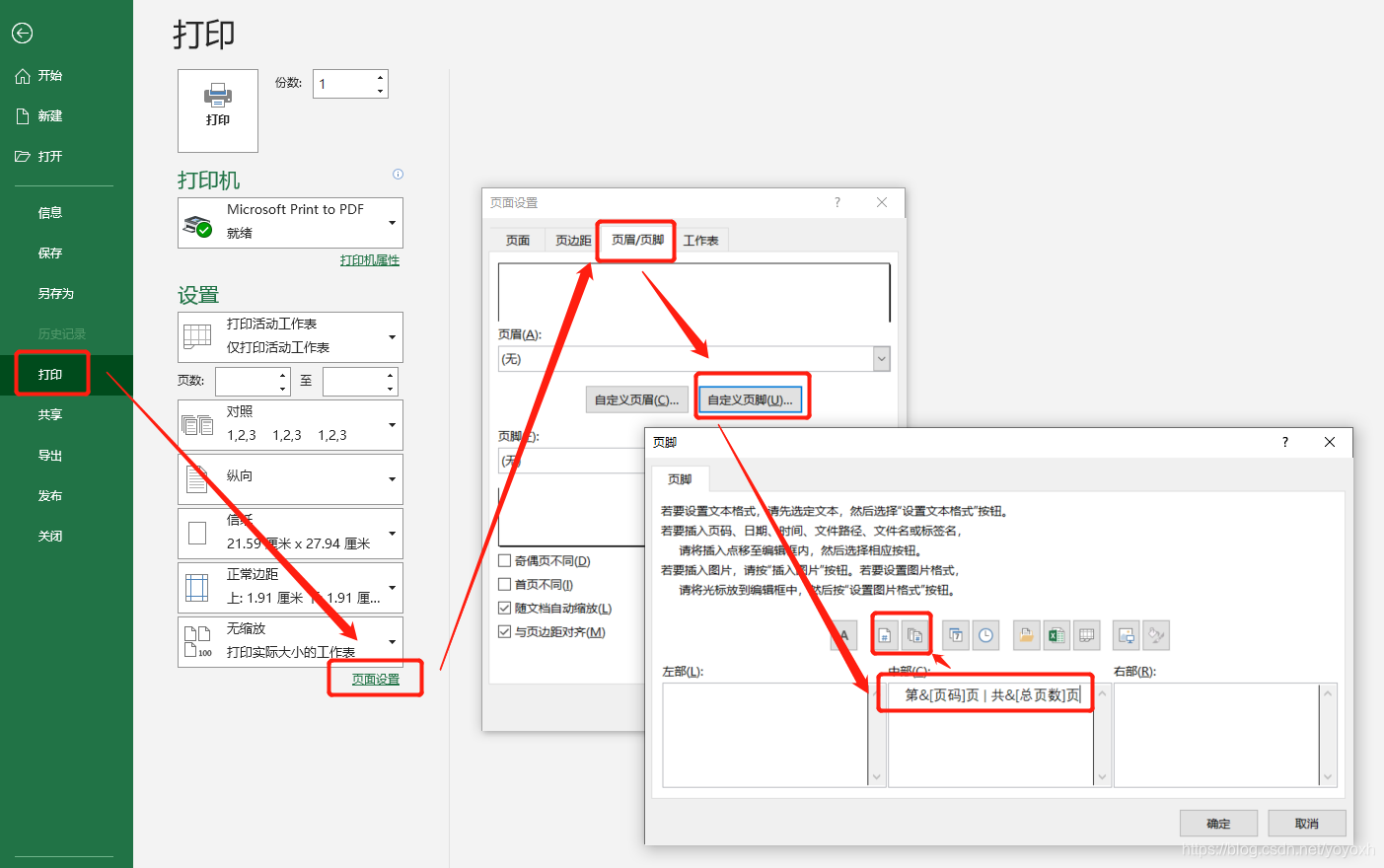This screenshot has height=868, width=1384.
Task: Click 关闭 in the sidebar
Action: click(50, 537)
